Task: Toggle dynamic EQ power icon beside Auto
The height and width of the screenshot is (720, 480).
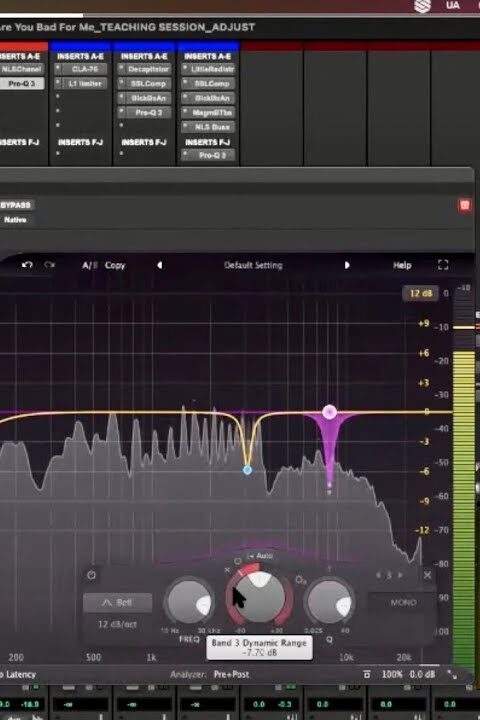Action: [237, 561]
